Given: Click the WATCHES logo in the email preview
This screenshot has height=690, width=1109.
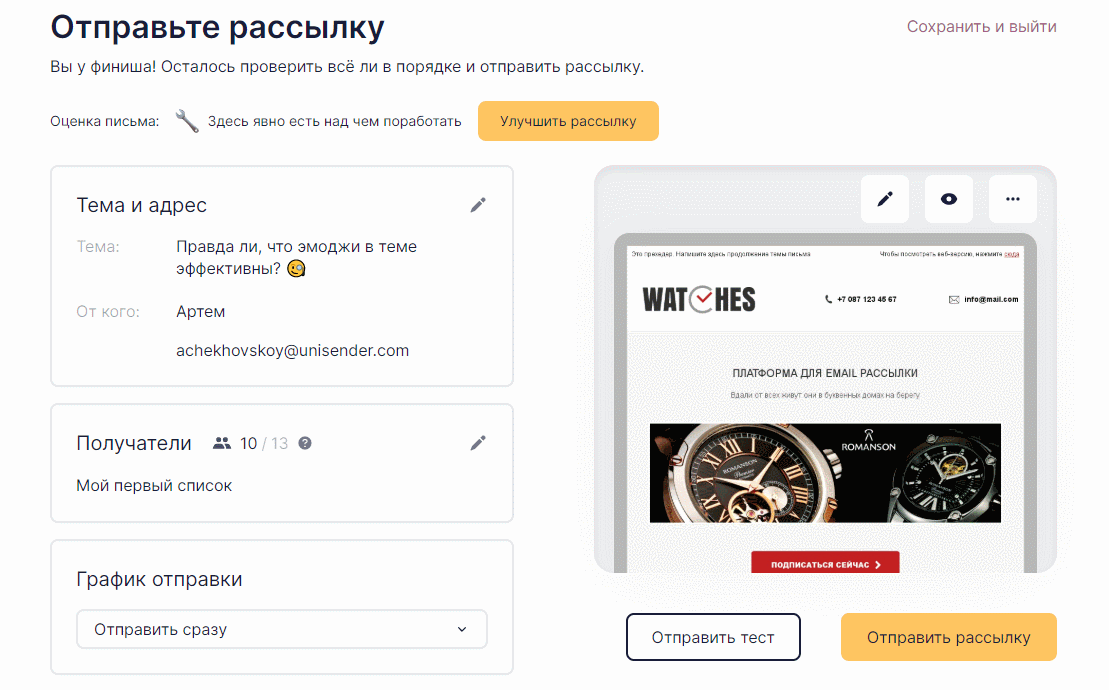Looking at the screenshot, I should [699, 299].
